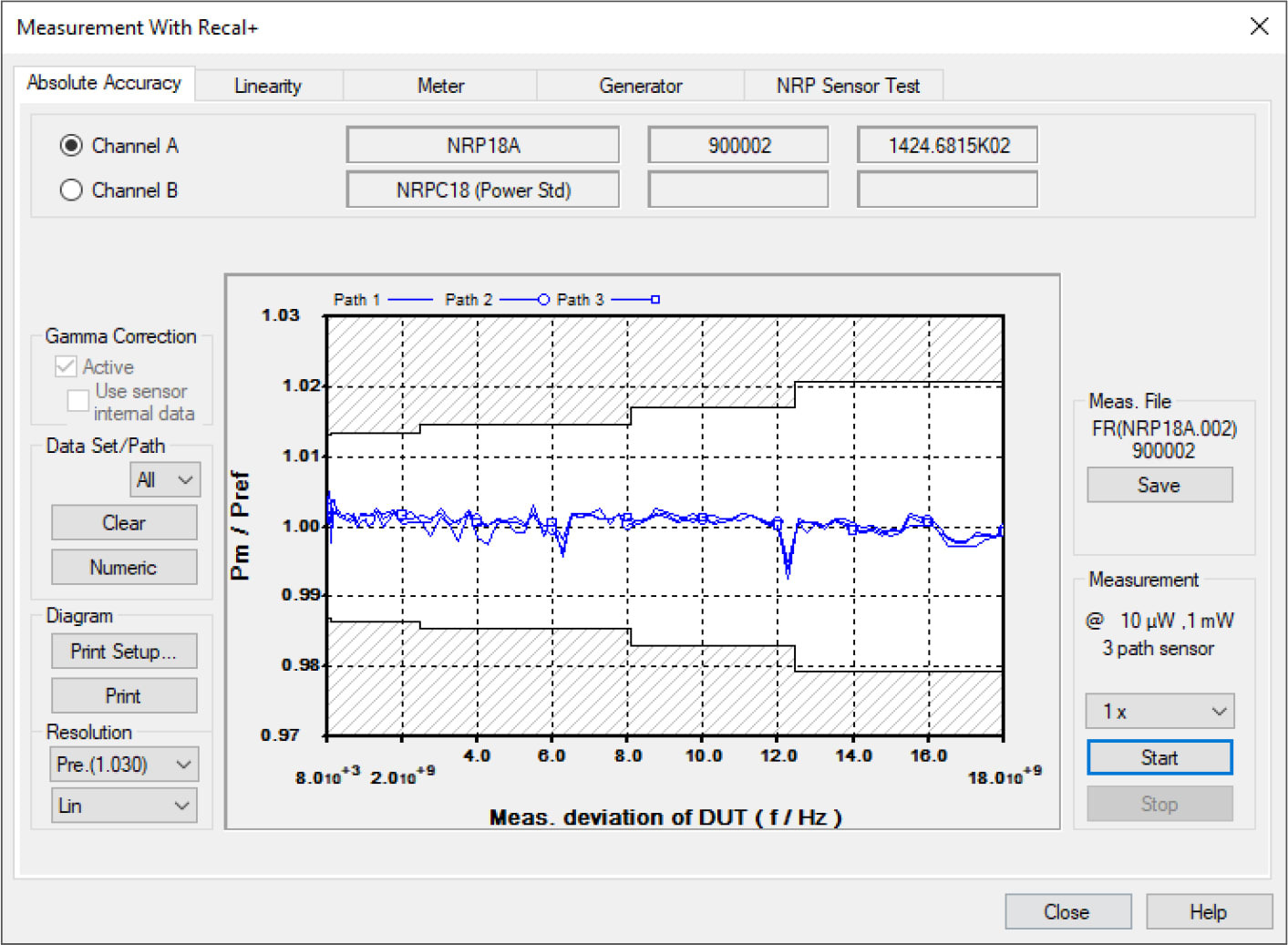The height and width of the screenshot is (945, 1288).
Task: Toggle the Active gamma correction checkbox
Action: click(x=65, y=365)
